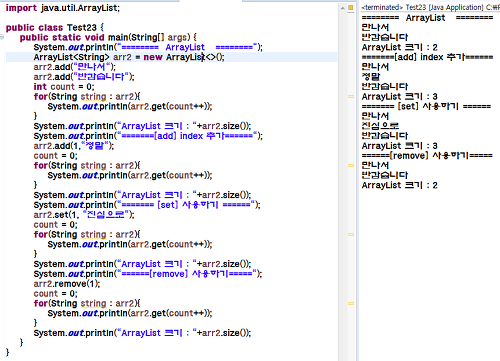Click '[set] 사용하기' line in console output
The height and width of the screenshot is (361, 500).
426,106
